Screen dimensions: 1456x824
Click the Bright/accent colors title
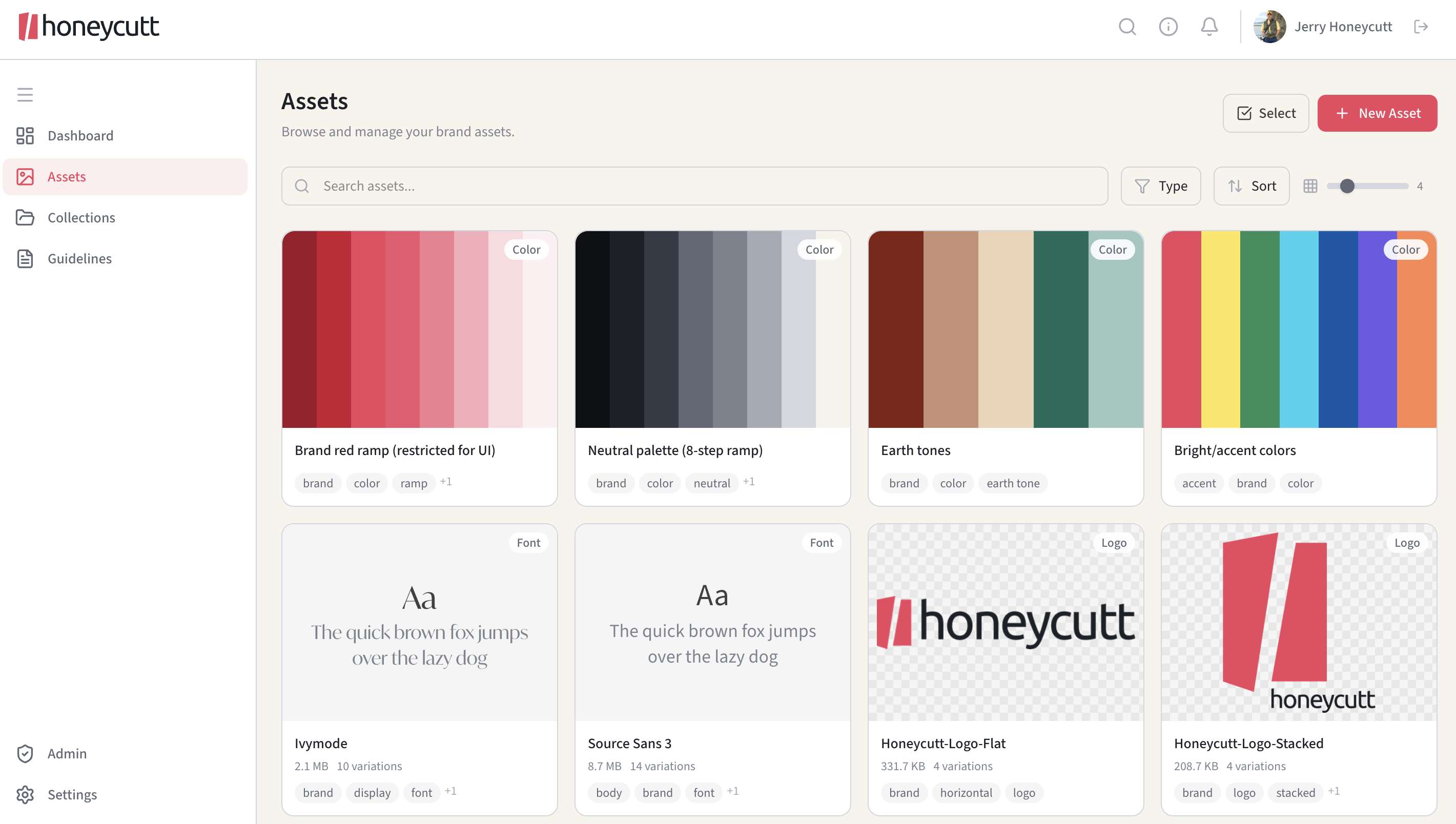pyautogui.click(x=1235, y=450)
